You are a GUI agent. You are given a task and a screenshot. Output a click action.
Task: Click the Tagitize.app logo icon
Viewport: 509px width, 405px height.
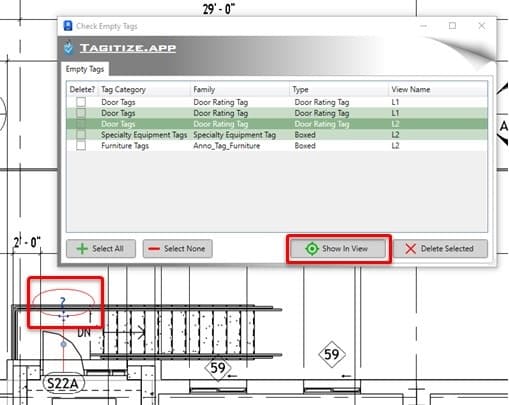tap(68, 48)
